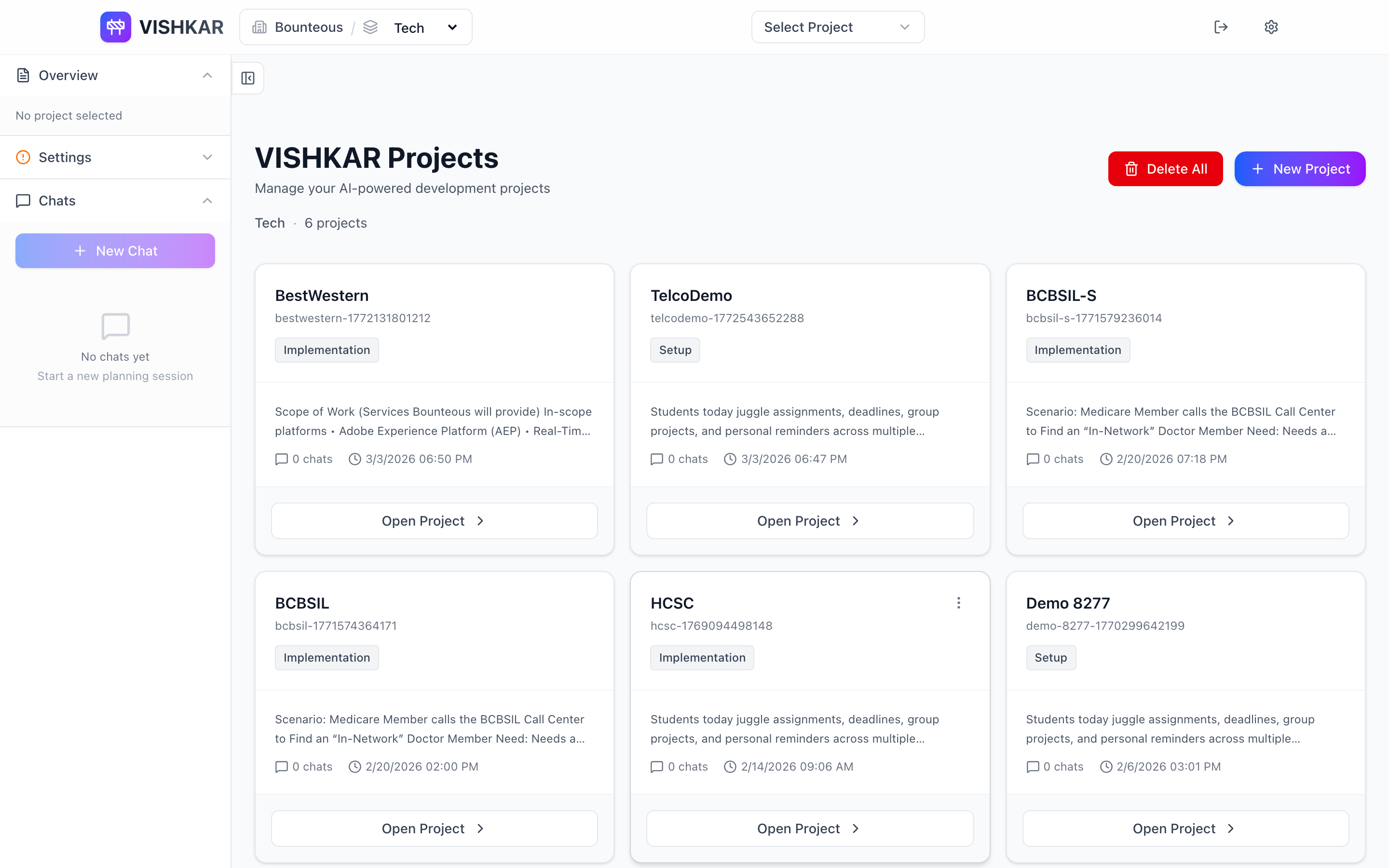Open the three-dot menu on the HCSC card

point(958,603)
